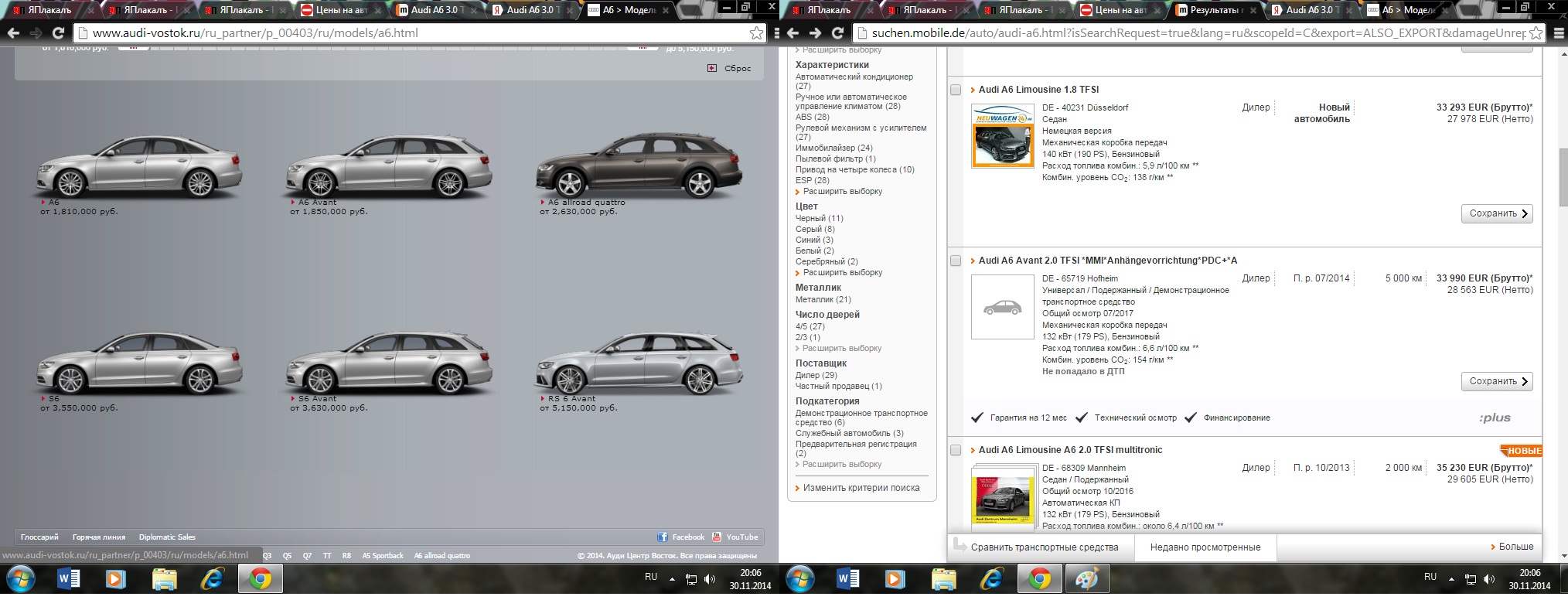Click the S6 model link
The width and height of the screenshot is (1568, 600).
click(x=54, y=399)
